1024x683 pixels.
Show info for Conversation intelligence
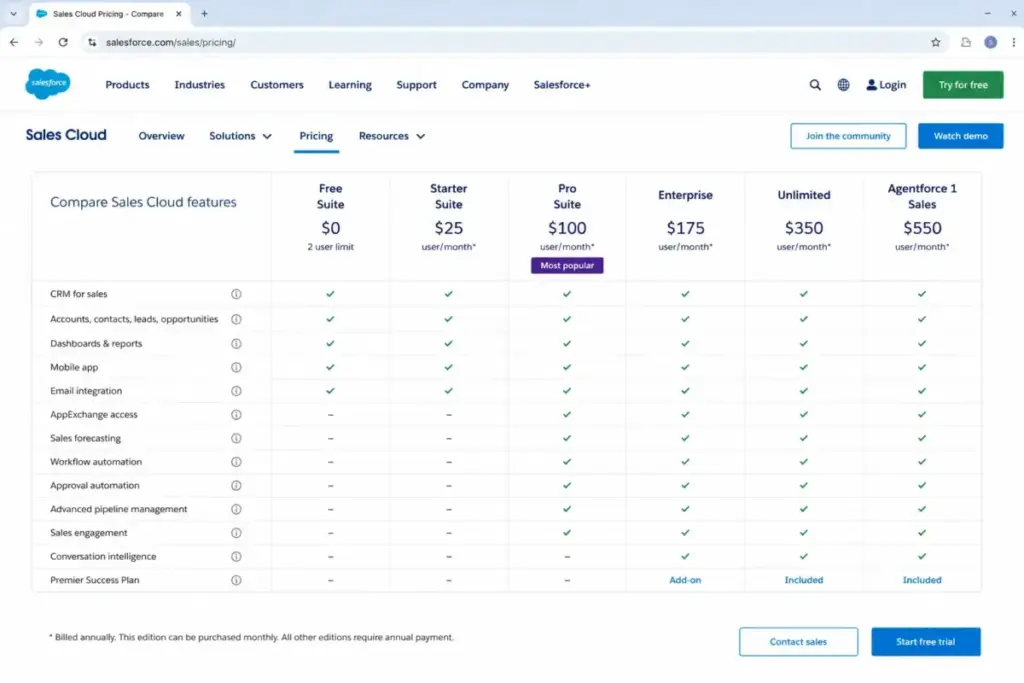click(236, 556)
